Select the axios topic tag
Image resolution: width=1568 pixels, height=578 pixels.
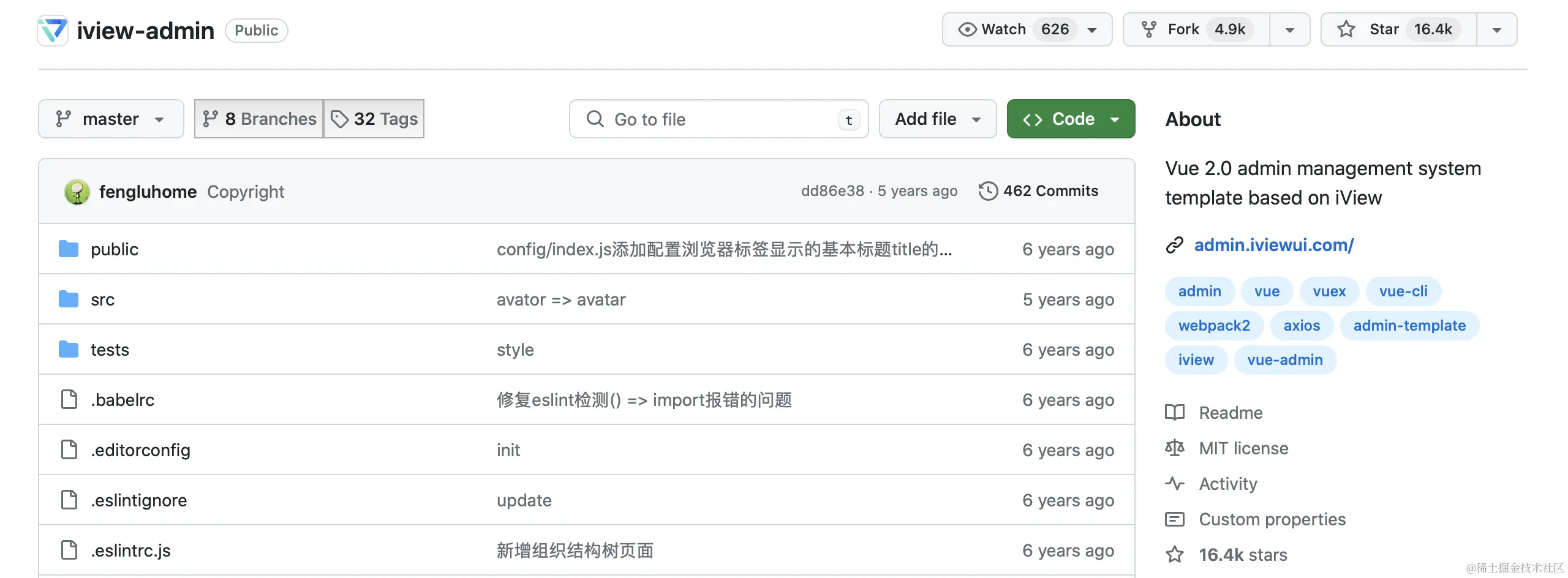[1302, 326]
